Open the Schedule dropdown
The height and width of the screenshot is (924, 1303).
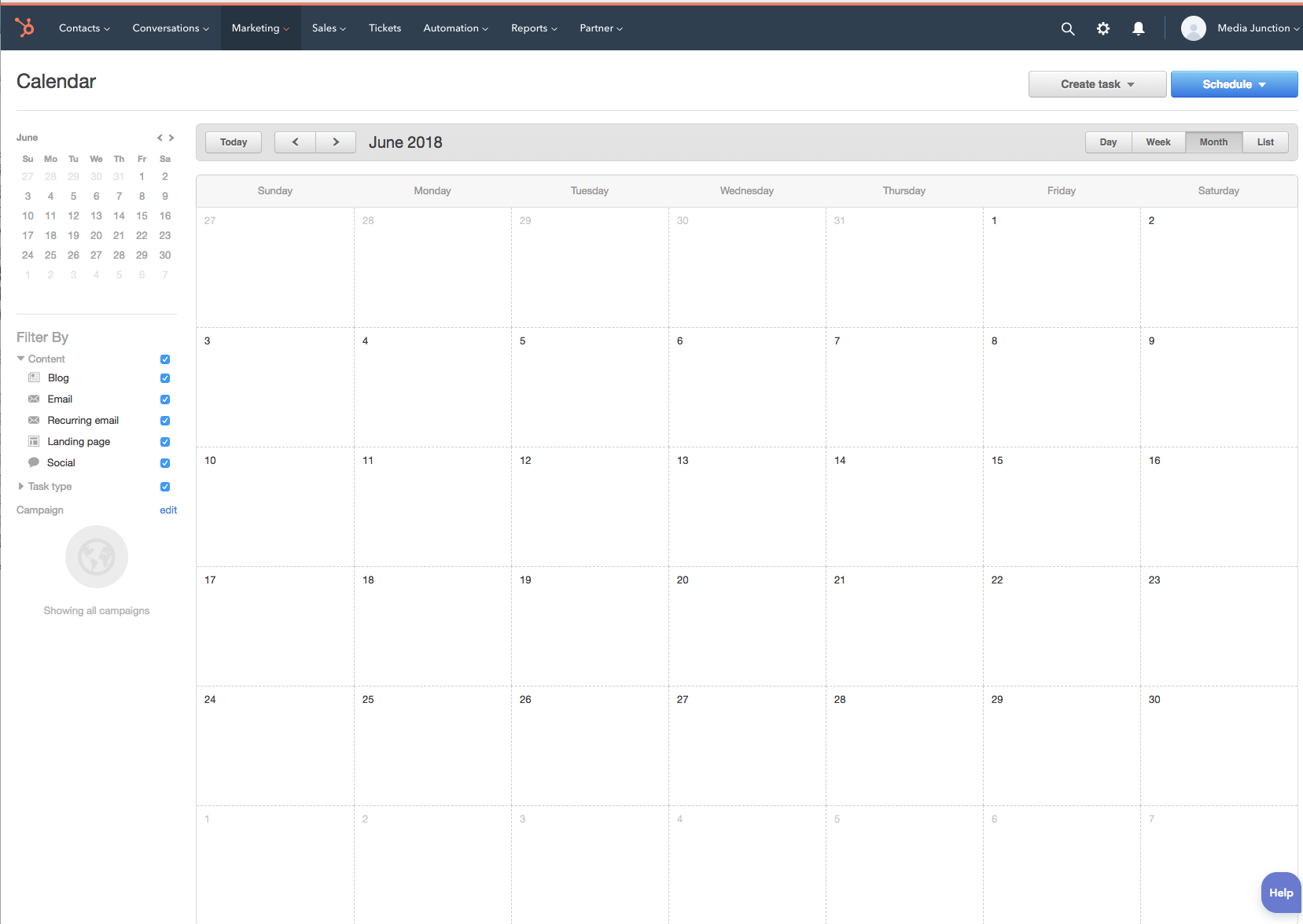click(x=1234, y=84)
